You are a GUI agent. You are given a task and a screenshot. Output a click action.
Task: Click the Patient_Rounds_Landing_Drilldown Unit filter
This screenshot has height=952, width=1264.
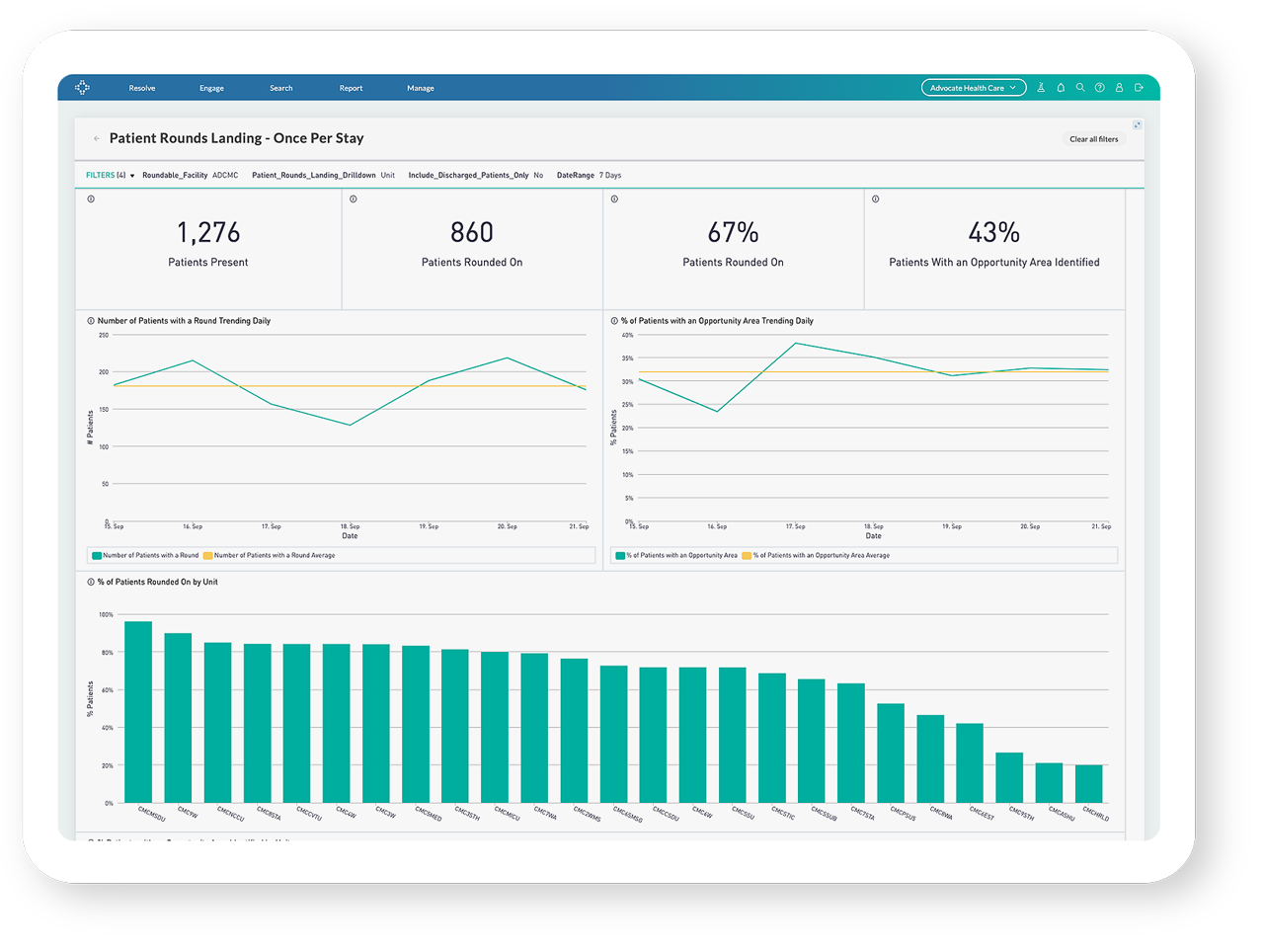[x=323, y=176]
